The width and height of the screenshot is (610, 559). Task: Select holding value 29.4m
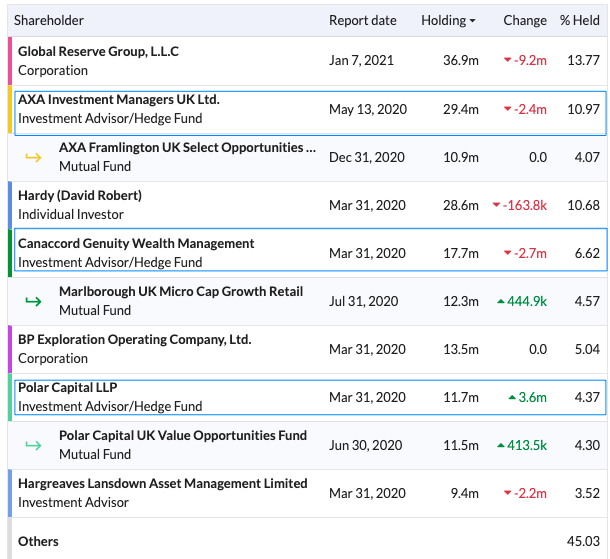[461, 109]
